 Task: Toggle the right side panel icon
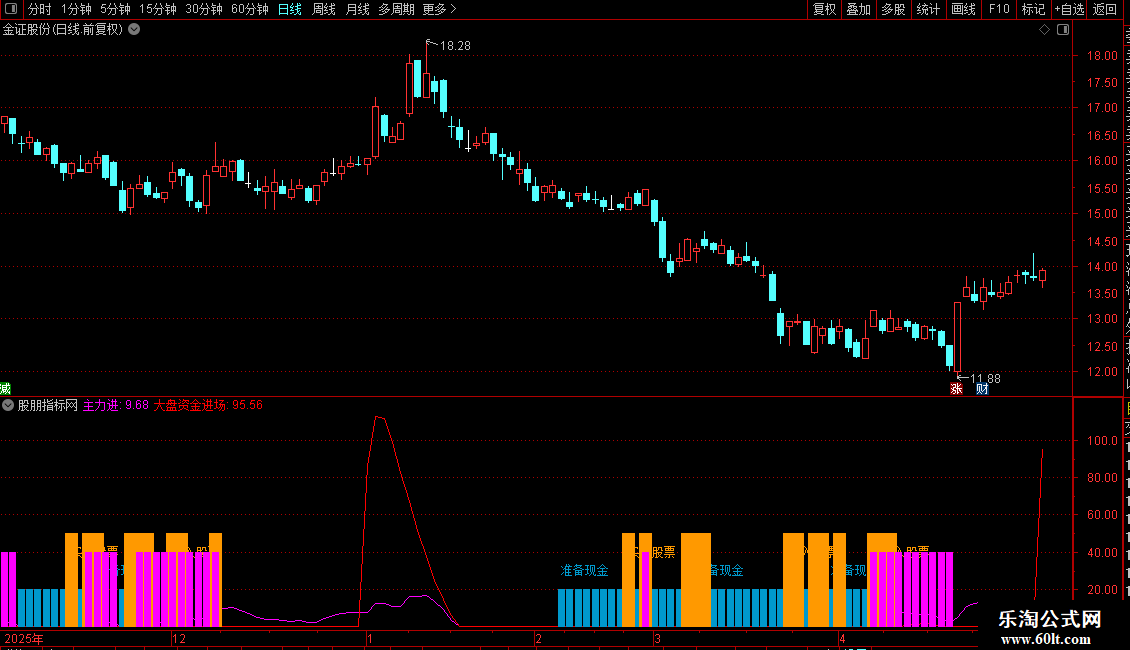(1063, 30)
